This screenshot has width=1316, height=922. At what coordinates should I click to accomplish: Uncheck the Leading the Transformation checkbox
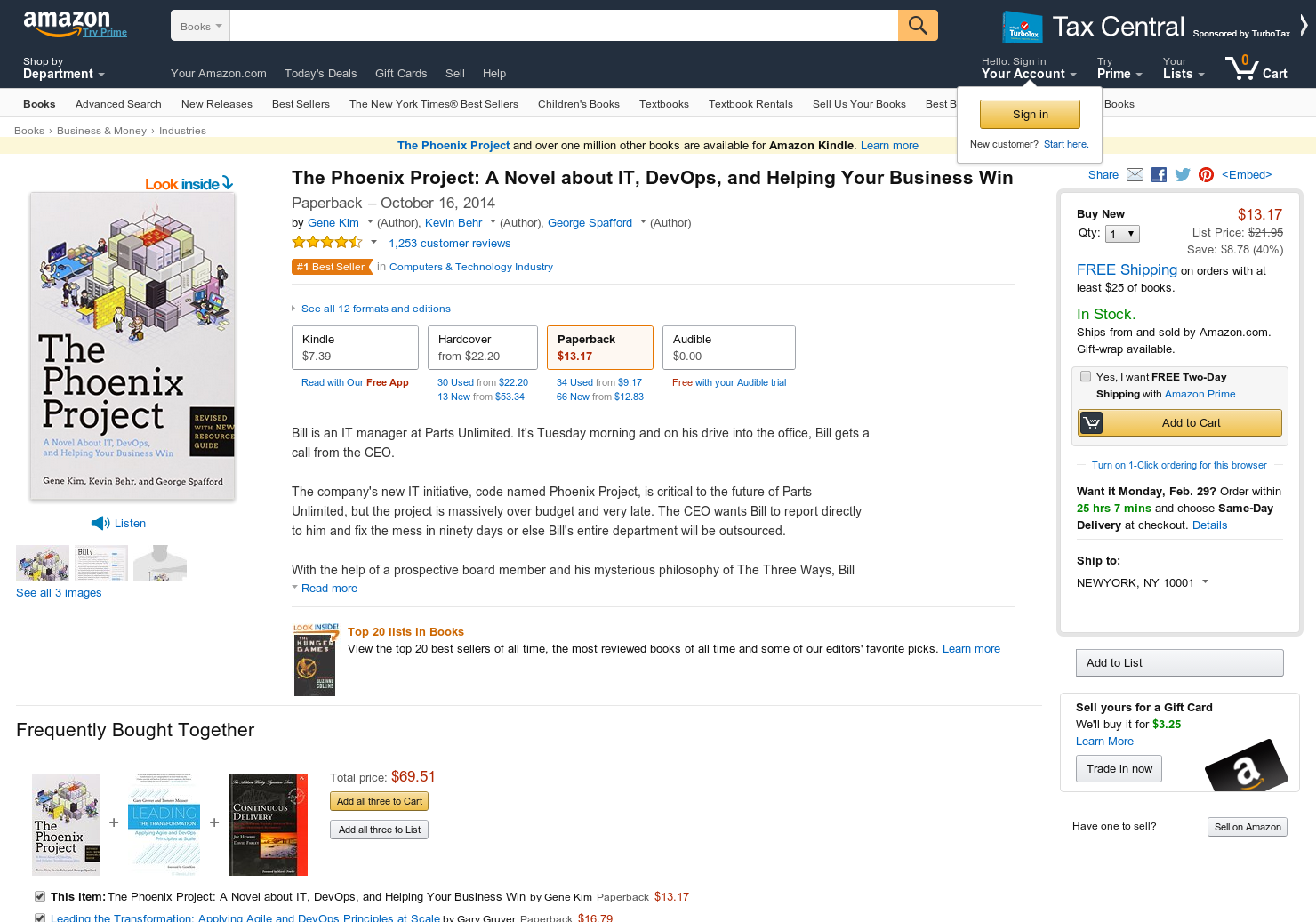click(x=39, y=918)
